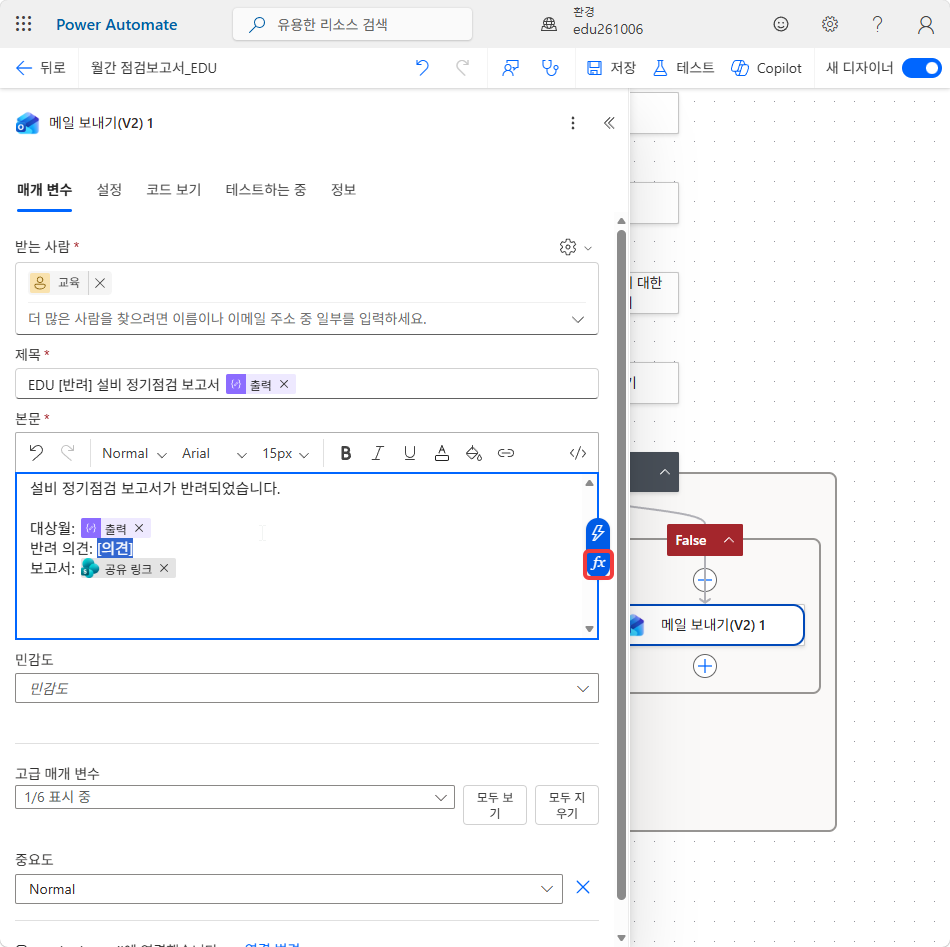The width and height of the screenshot is (950, 947).
Task: Undo in the body editor toolbar
Action: click(36, 453)
